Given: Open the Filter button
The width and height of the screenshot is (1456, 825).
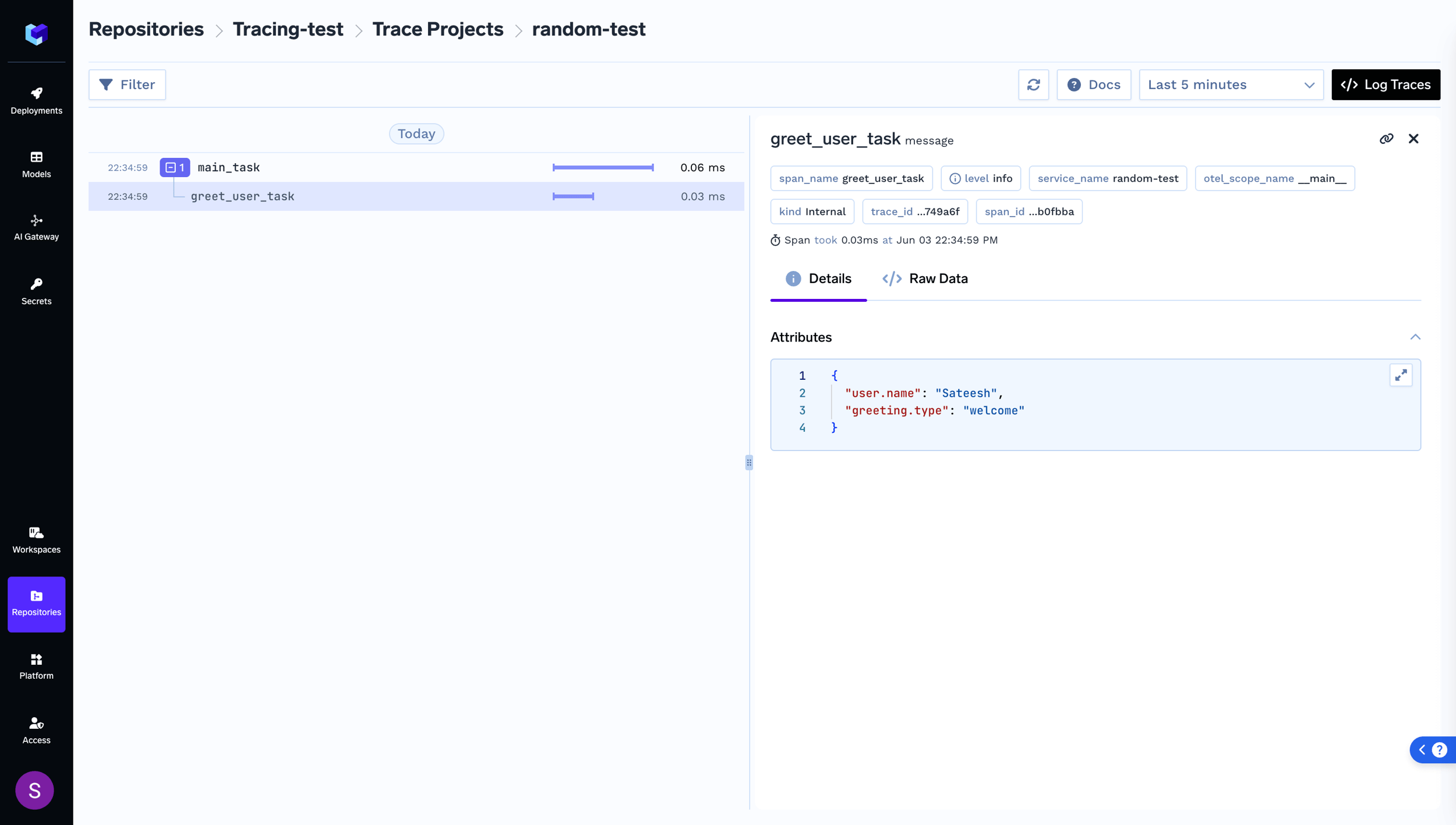Looking at the screenshot, I should tap(127, 84).
